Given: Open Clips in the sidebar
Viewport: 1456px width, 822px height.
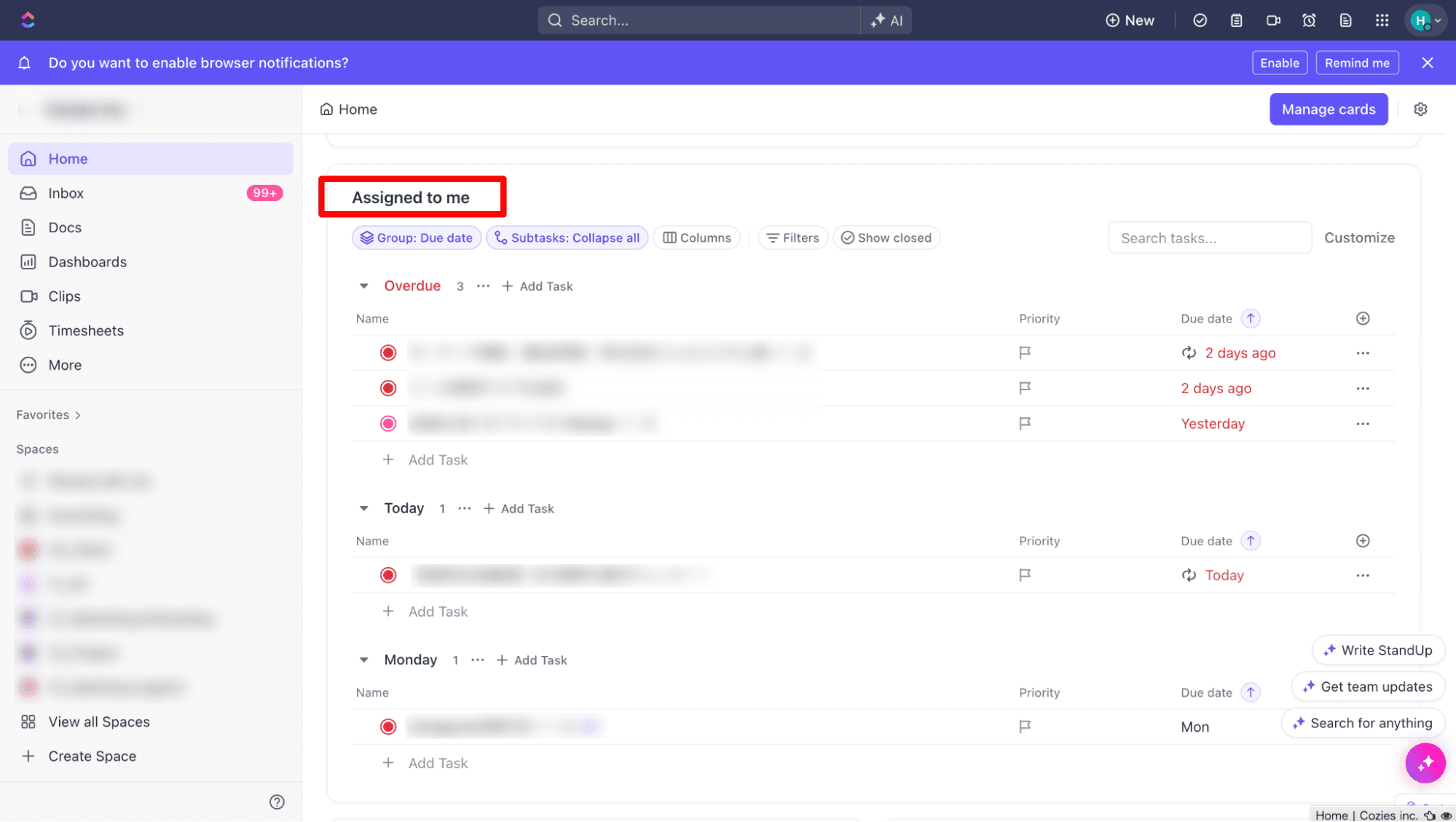Looking at the screenshot, I should coord(151,296).
